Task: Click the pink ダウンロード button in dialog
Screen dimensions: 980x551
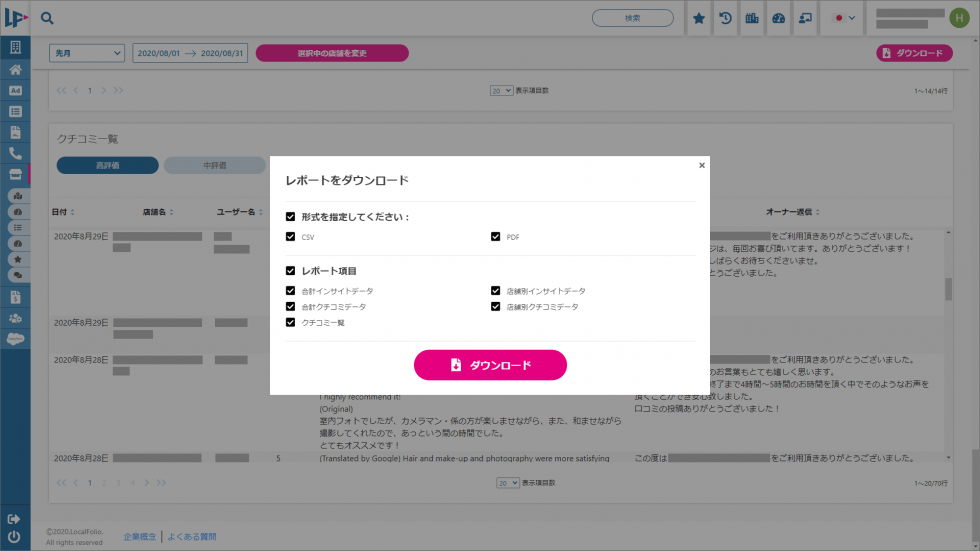Action: tap(490, 365)
